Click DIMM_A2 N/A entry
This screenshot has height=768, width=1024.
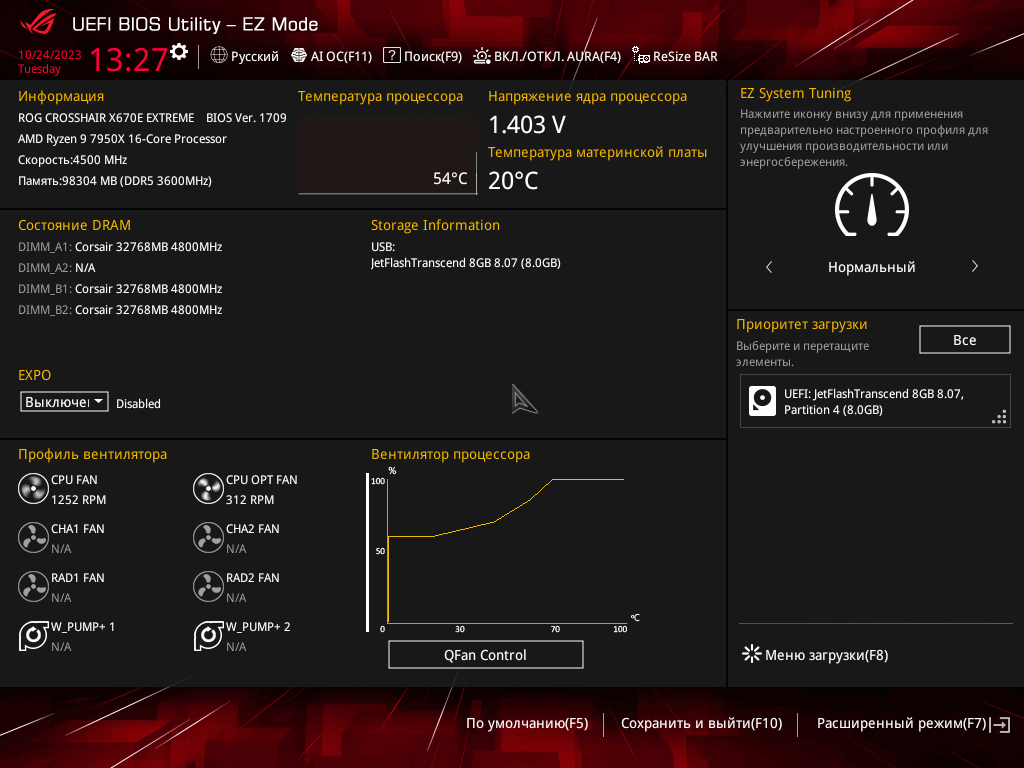(57, 268)
